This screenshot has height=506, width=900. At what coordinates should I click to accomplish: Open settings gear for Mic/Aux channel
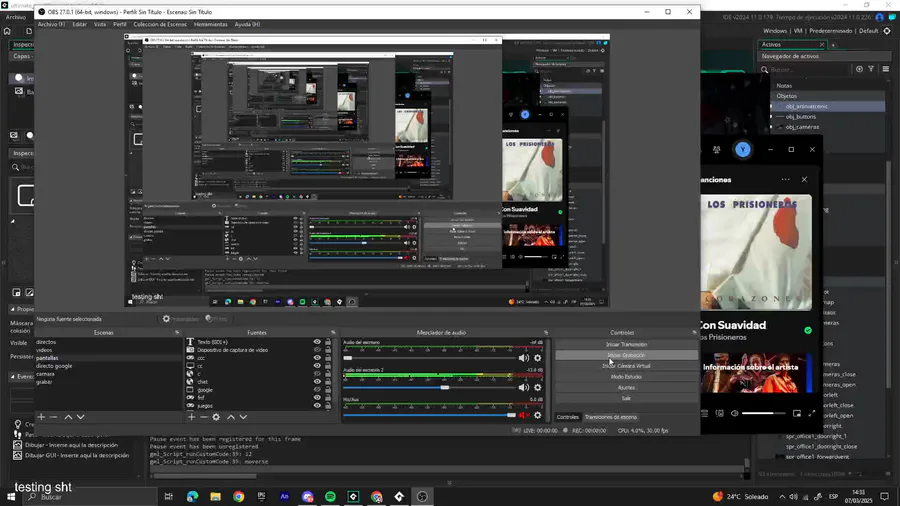538,415
